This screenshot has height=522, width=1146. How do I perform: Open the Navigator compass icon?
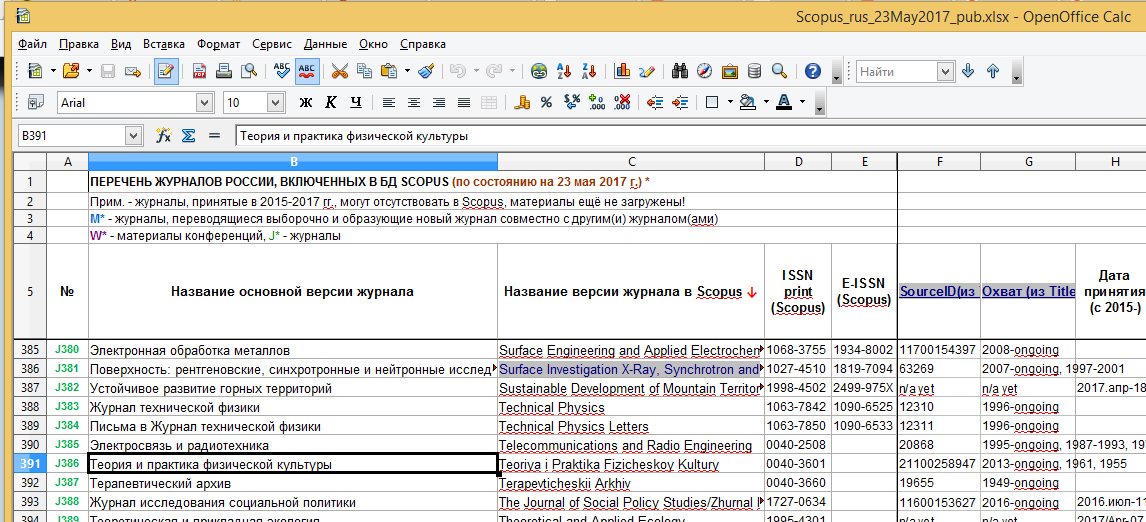(x=705, y=71)
